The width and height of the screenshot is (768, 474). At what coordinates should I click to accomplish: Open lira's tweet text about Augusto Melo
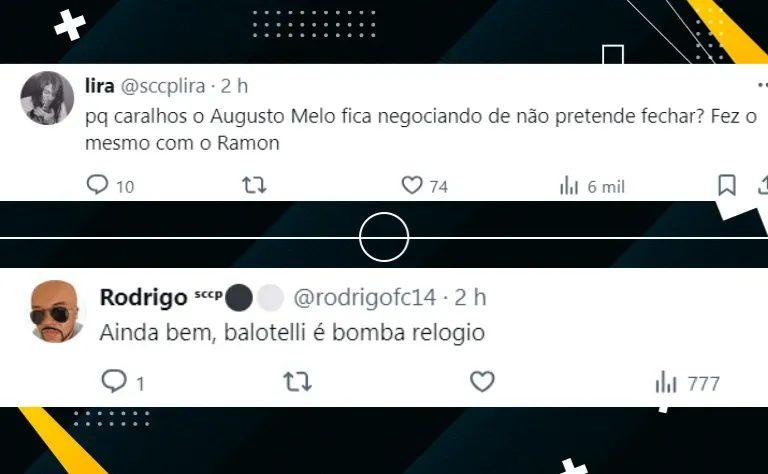pos(421,130)
